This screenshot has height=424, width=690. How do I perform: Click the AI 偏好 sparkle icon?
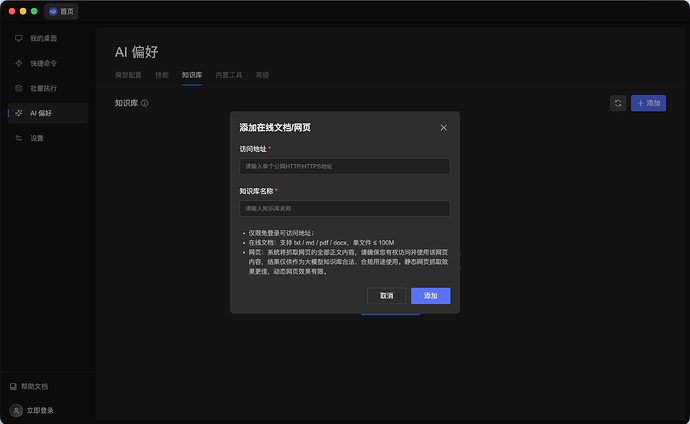tap(18, 113)
